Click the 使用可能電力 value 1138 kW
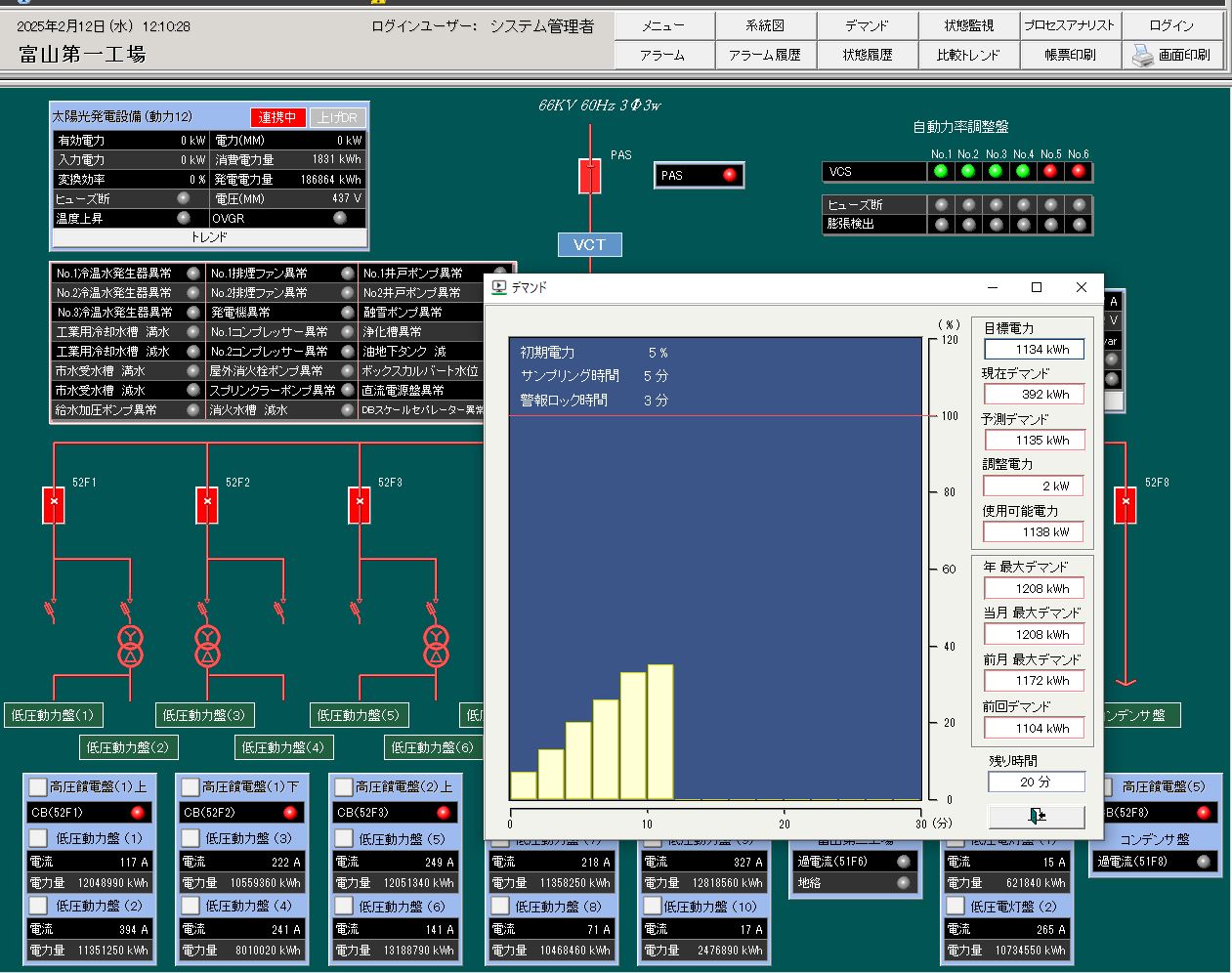Viewport: 1232px width, 973px height. [1034, 532]
